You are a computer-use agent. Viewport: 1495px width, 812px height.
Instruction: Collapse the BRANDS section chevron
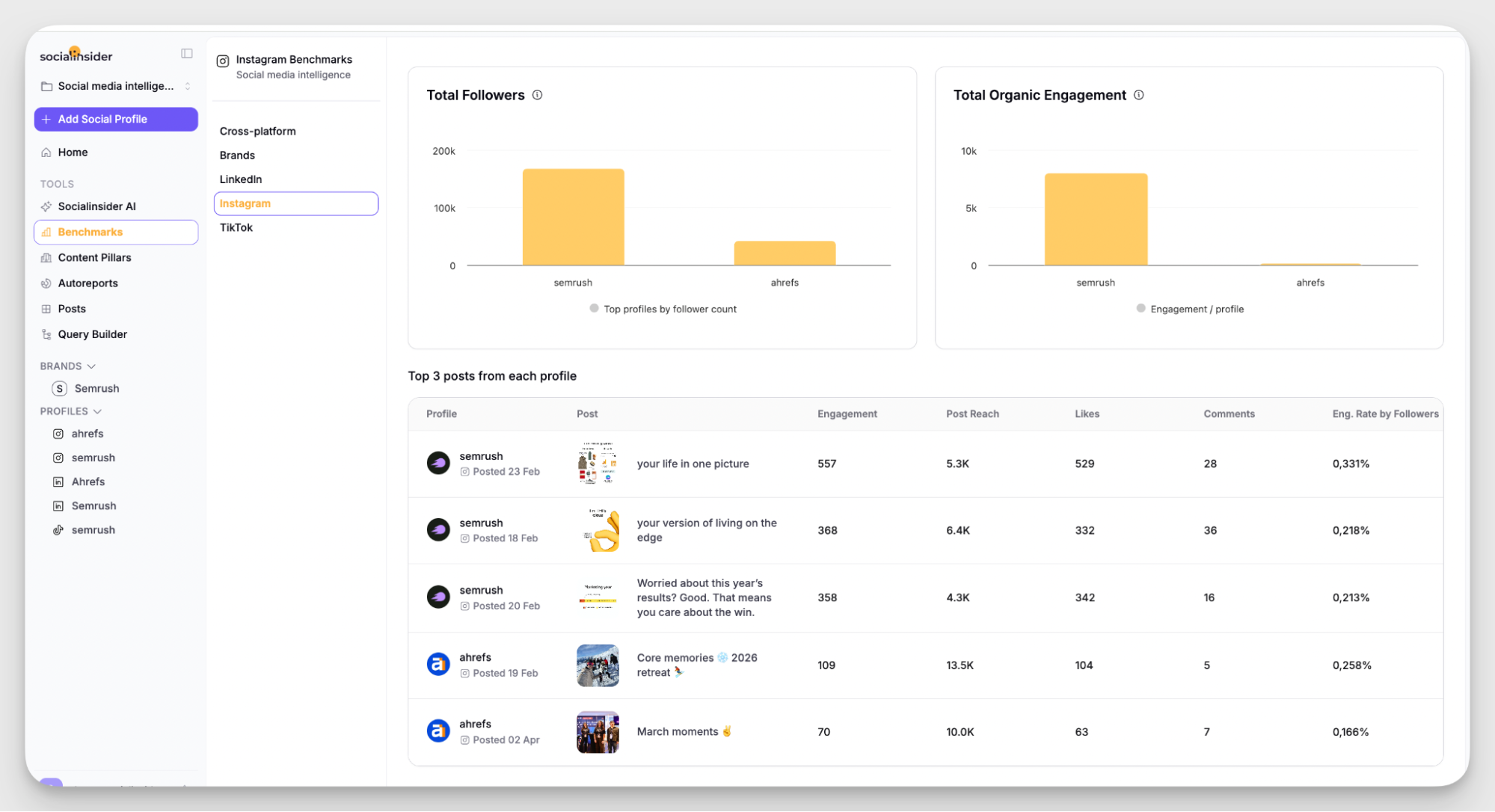(x=91, y=366)
